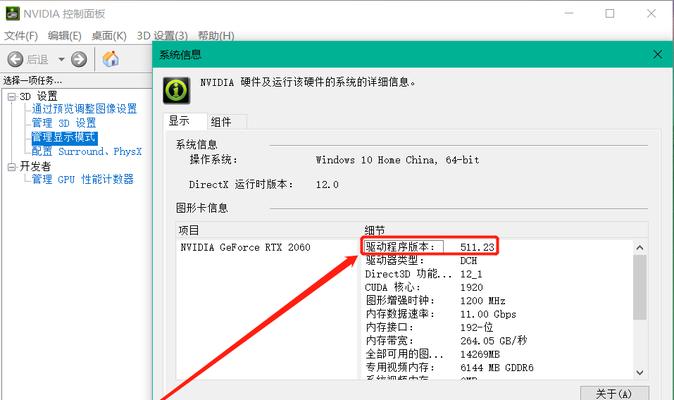
Task: Select NVIDIA GeForce RTX 2060 list item
Action: pyautogui.click(x=245, y=247)
